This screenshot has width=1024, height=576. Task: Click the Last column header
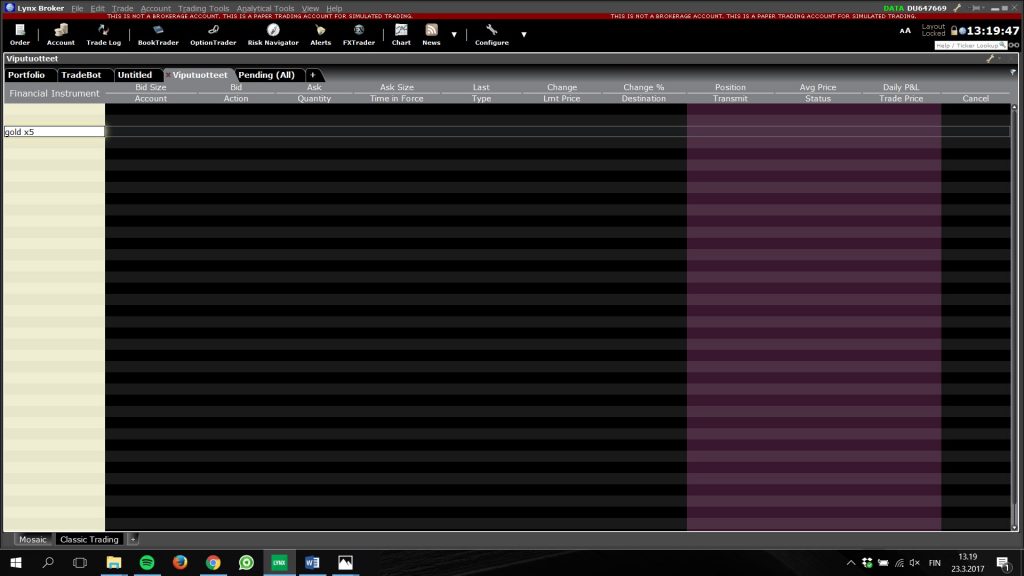pos(481,87)
